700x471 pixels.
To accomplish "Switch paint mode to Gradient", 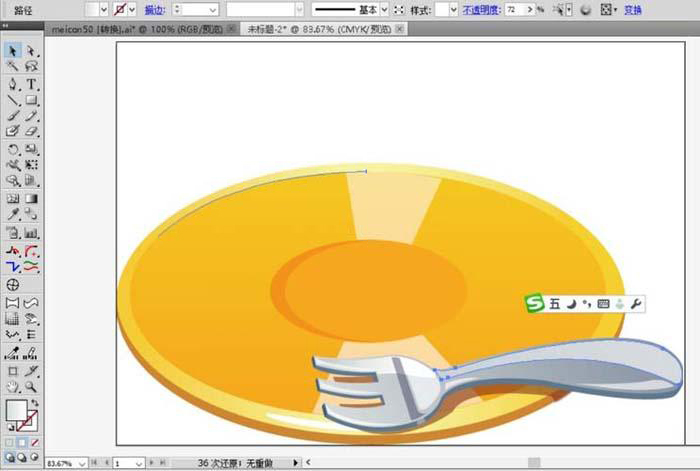I will coord(22,442).
